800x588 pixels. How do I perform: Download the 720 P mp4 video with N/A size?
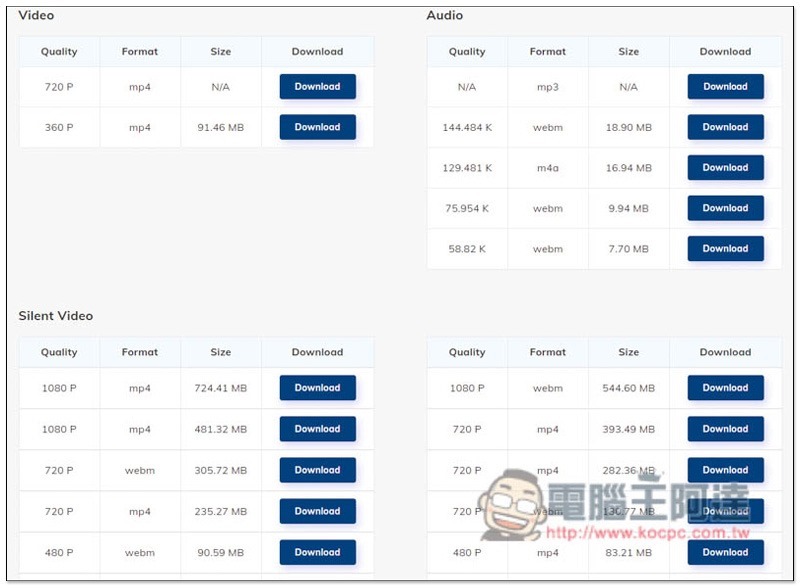pos(317,86)
